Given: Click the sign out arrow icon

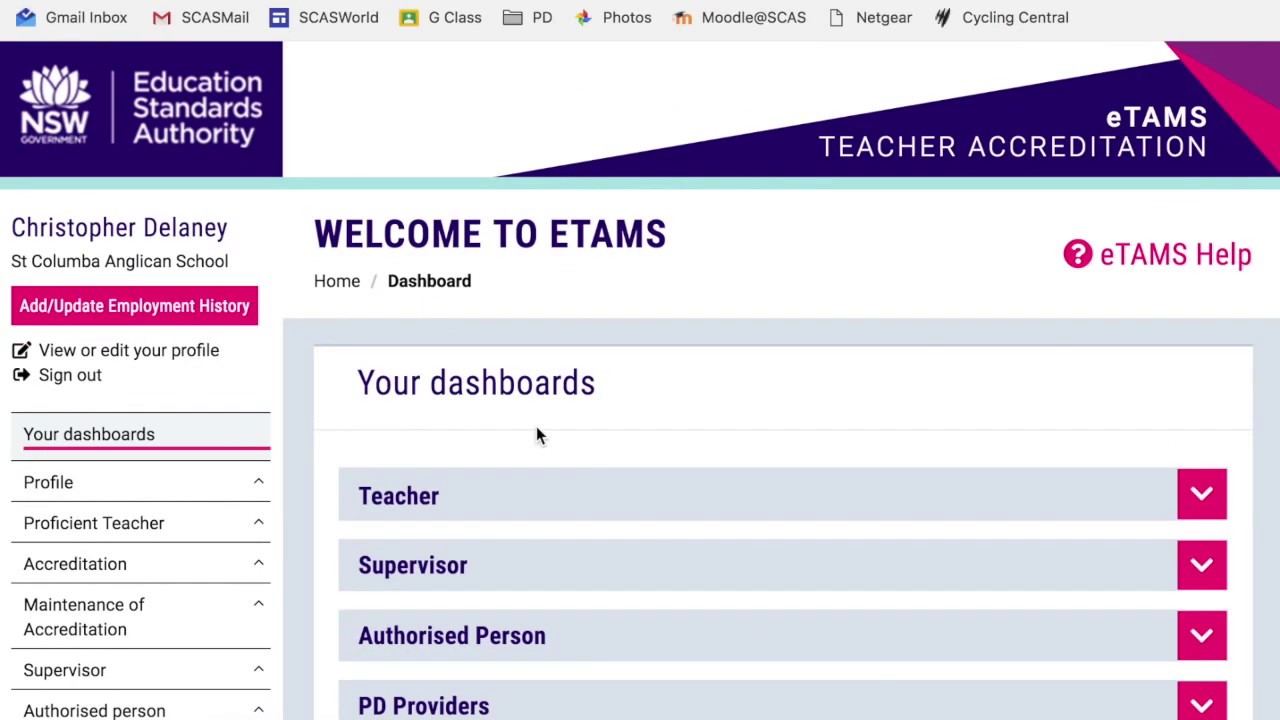Looking at the screenshot, I should [x=21, y=375].
